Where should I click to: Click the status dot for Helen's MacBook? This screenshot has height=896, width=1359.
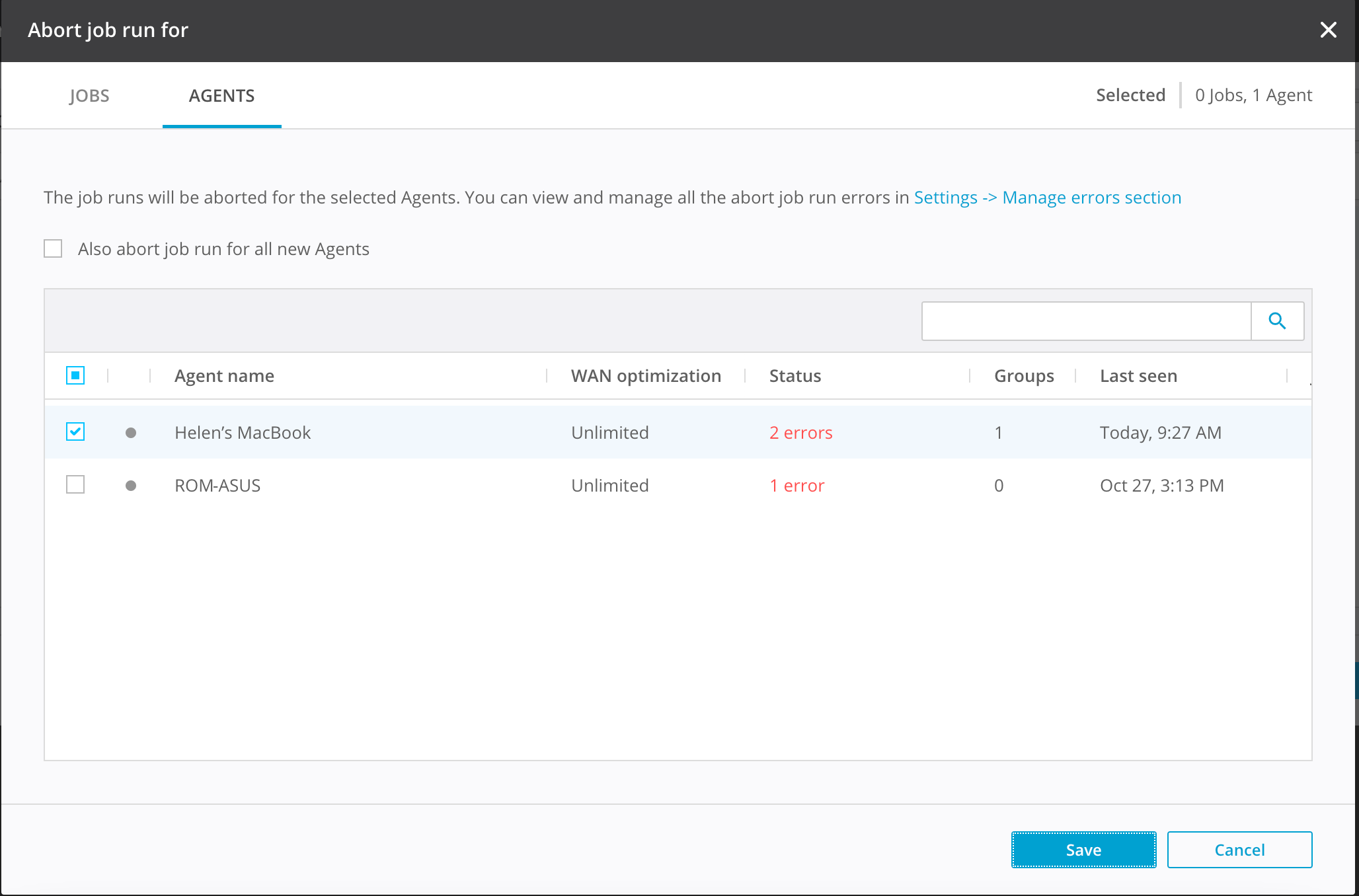pos(131,433)
